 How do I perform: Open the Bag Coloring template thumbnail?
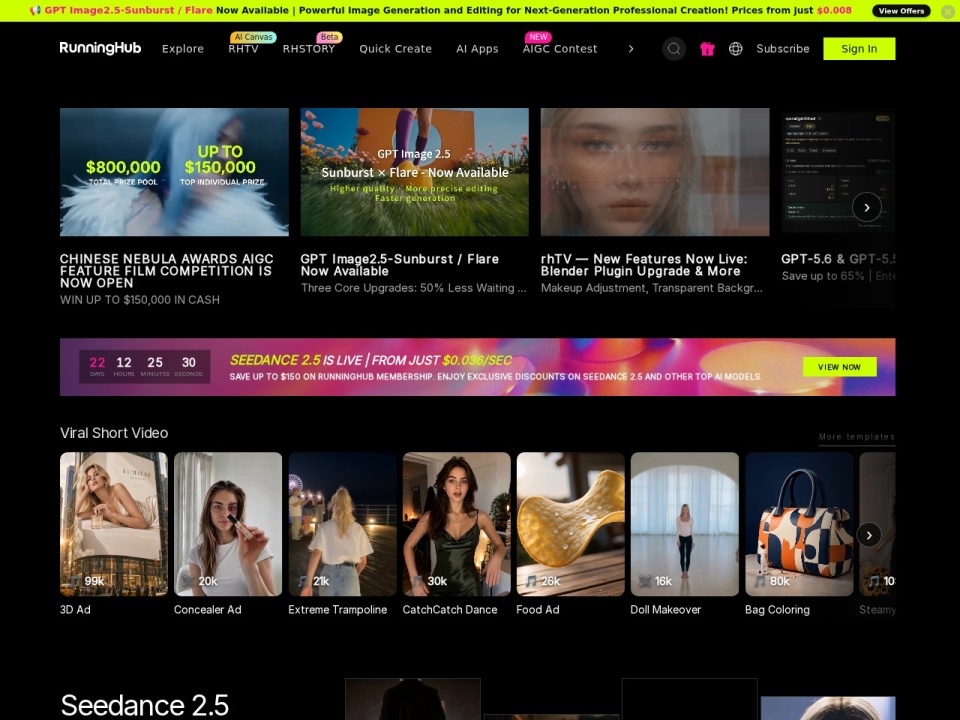799,524
